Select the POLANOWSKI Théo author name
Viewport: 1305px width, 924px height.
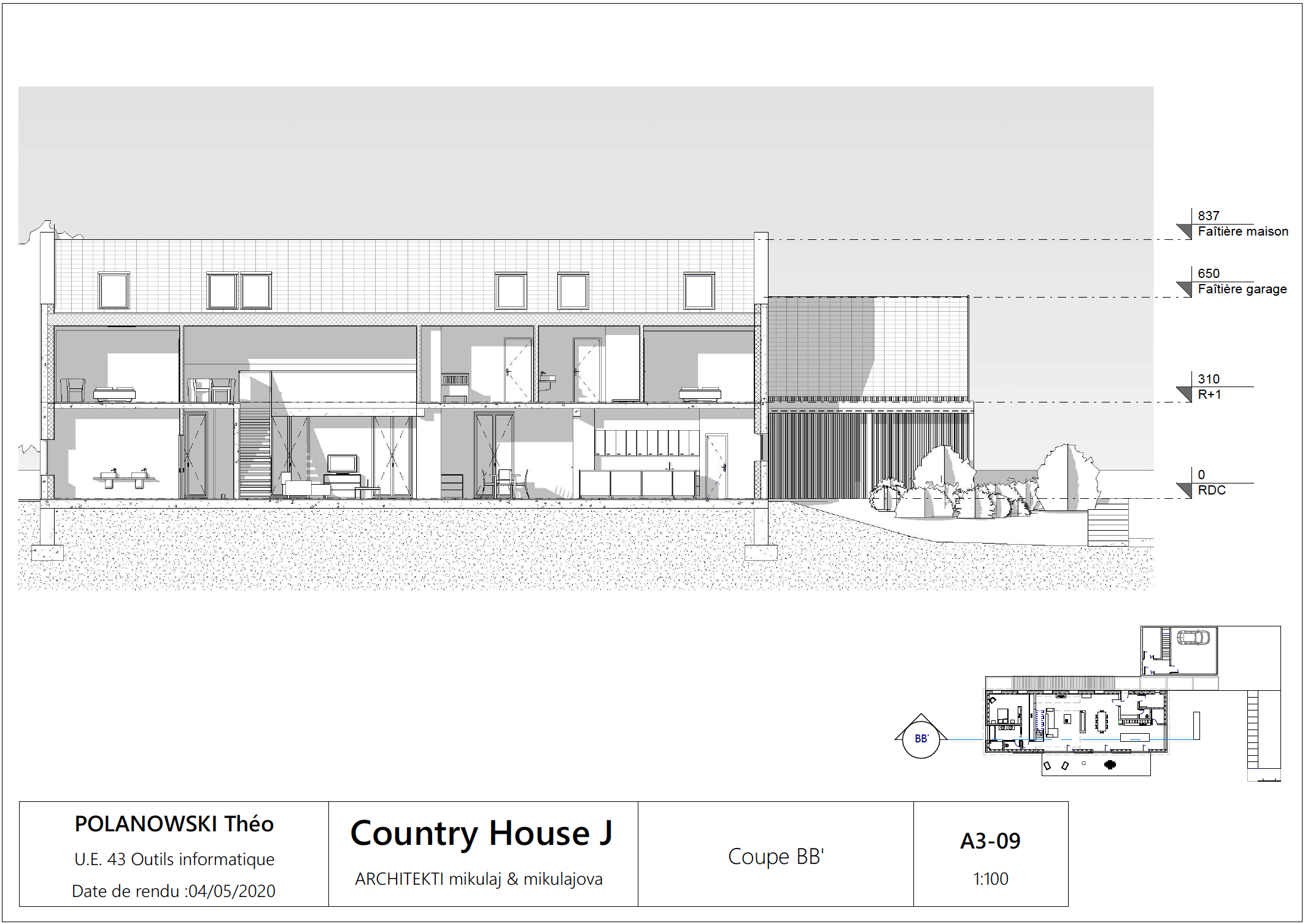[x=174, y=824]
